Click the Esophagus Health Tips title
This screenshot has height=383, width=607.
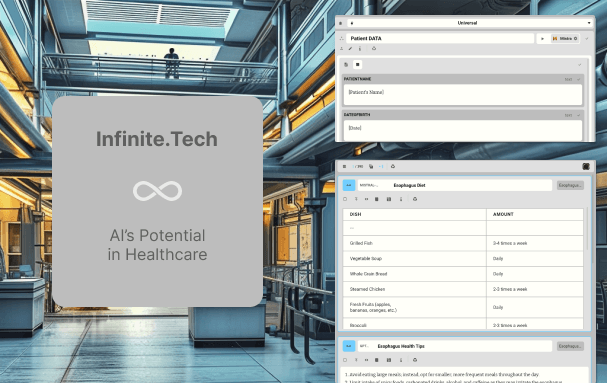click(x=401, y=346)
